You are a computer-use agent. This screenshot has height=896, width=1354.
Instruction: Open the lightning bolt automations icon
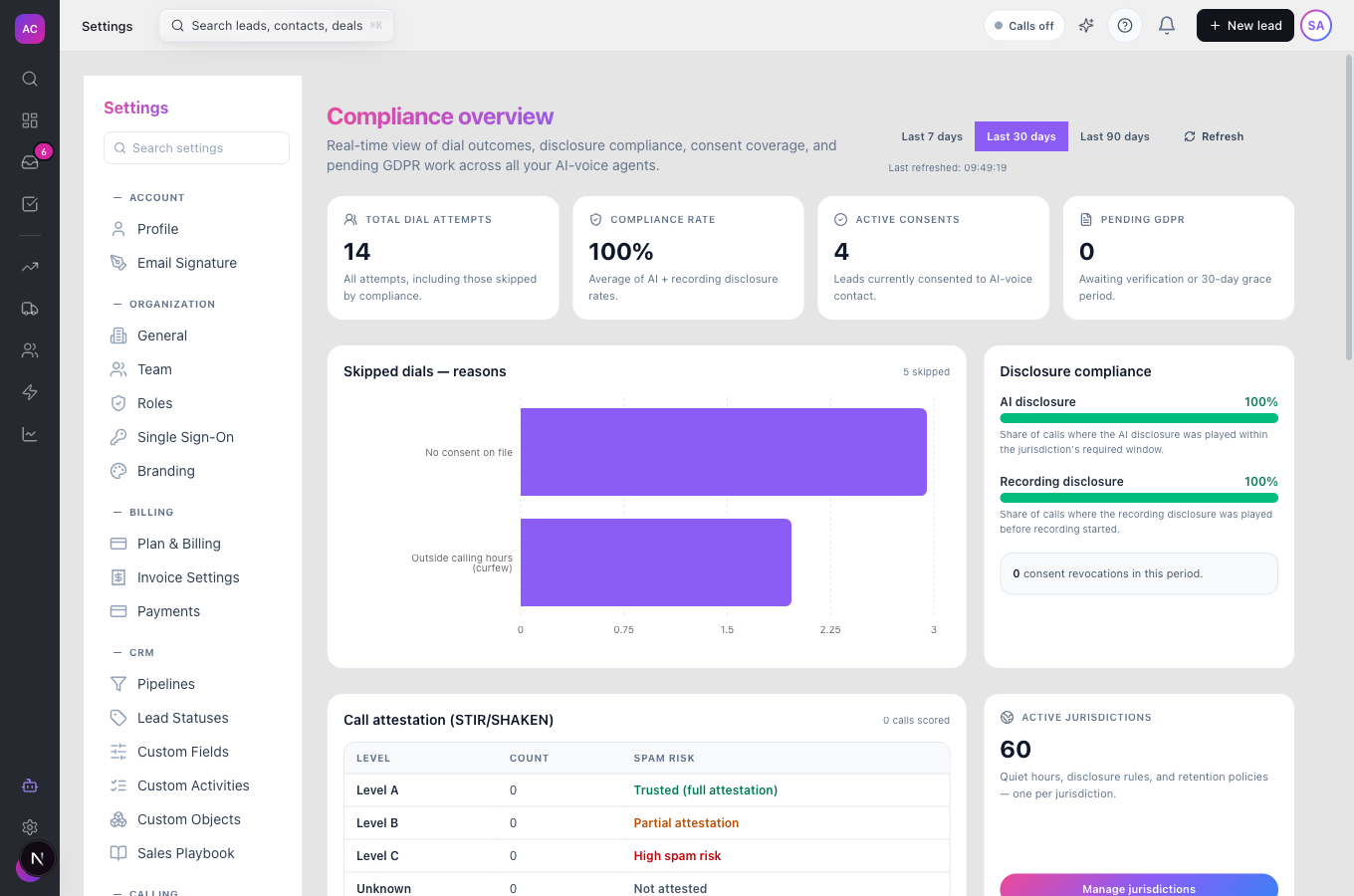point(30,392)
